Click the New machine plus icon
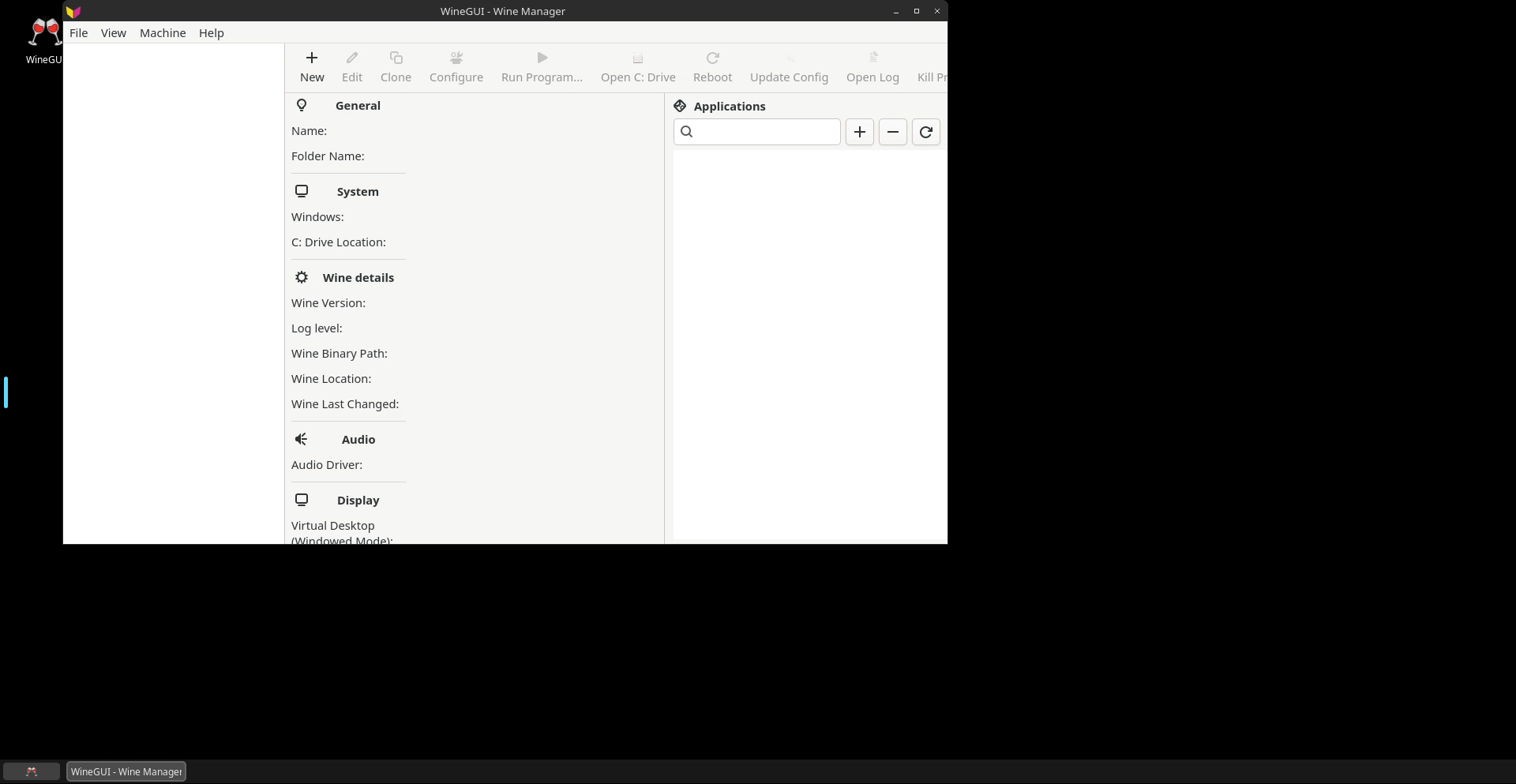1516x784 pixels. pyautogui.click(x=312, y=58)
